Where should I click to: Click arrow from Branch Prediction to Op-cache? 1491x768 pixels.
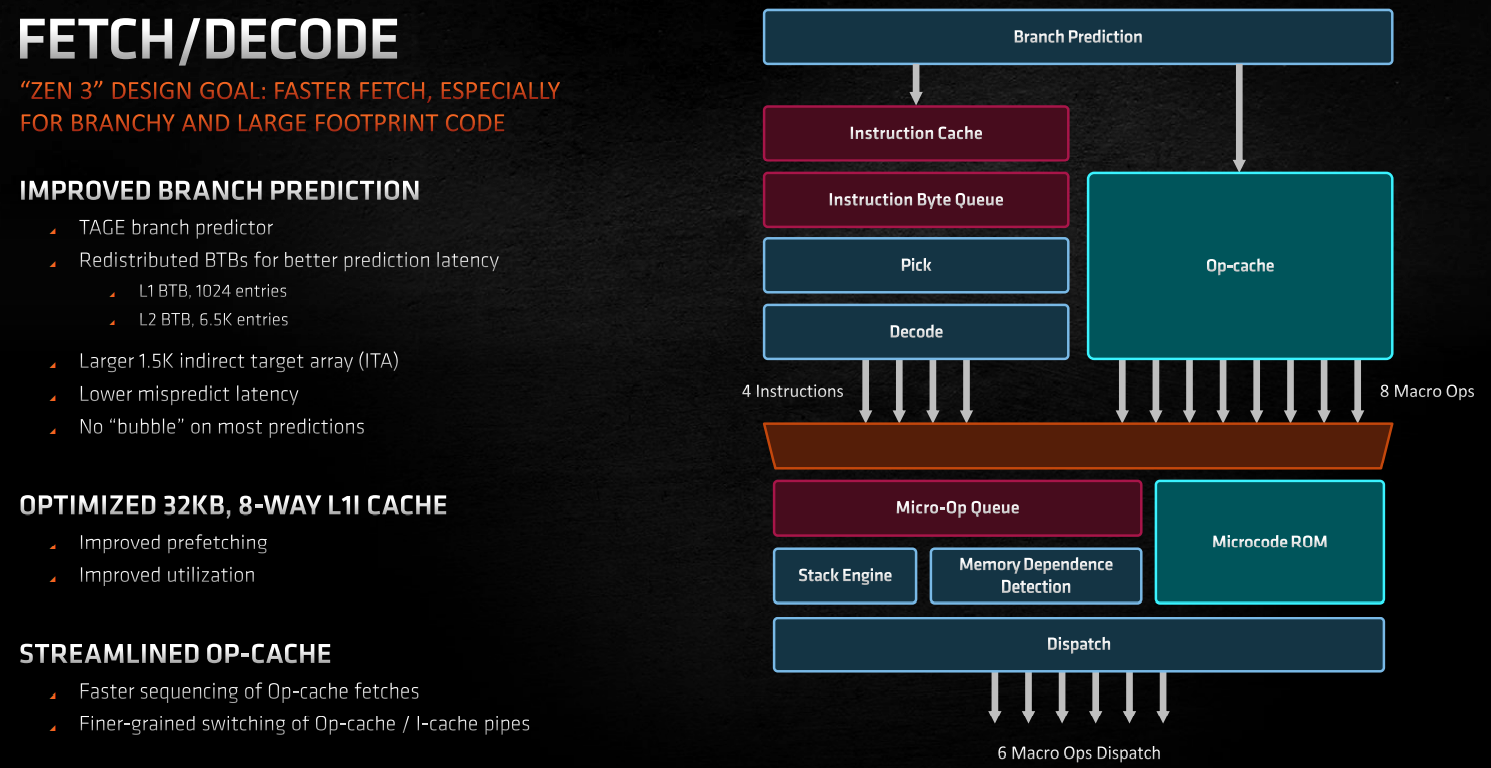(x=1240, y=118)
